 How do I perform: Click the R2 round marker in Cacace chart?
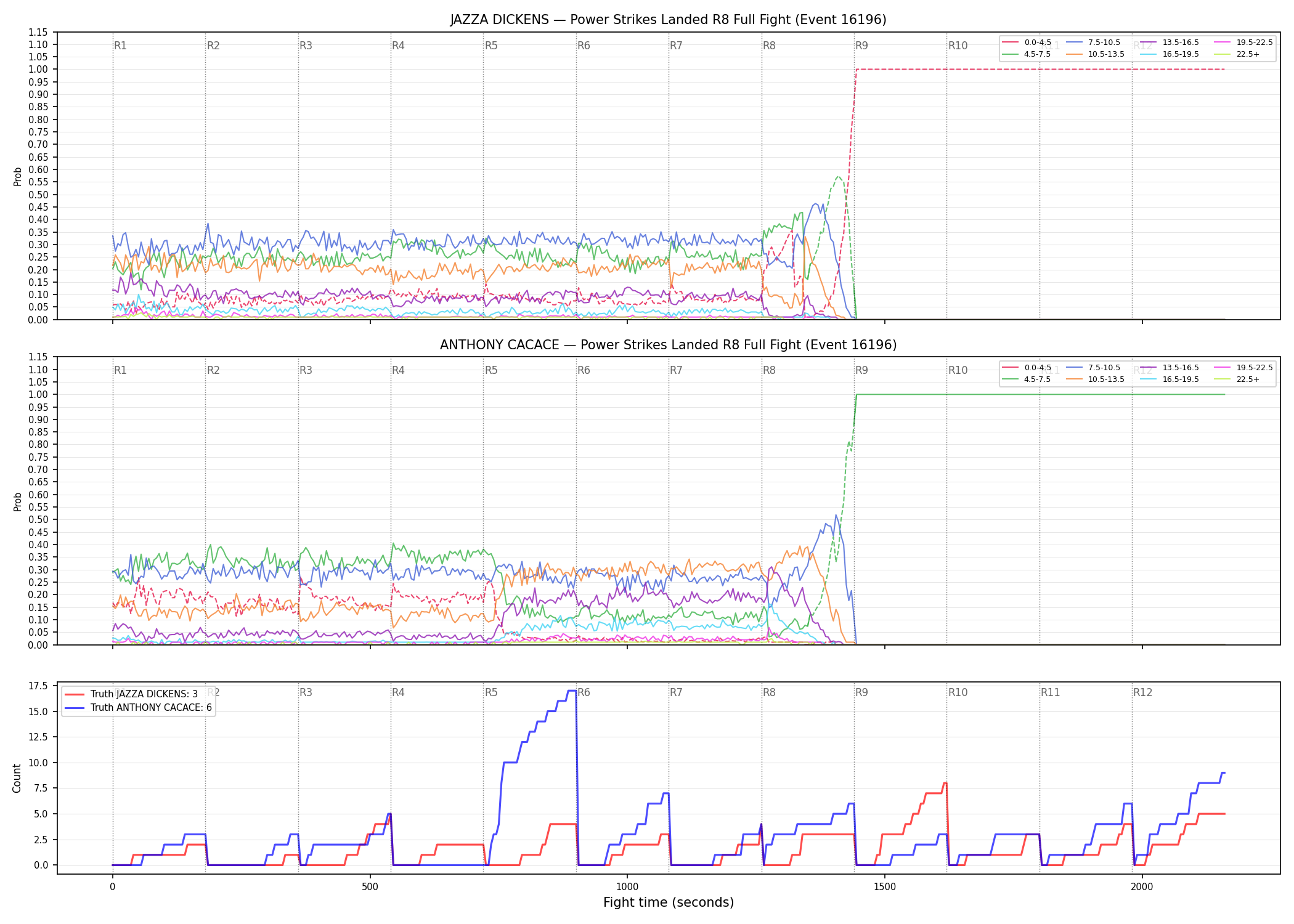(x=213, y=370)
